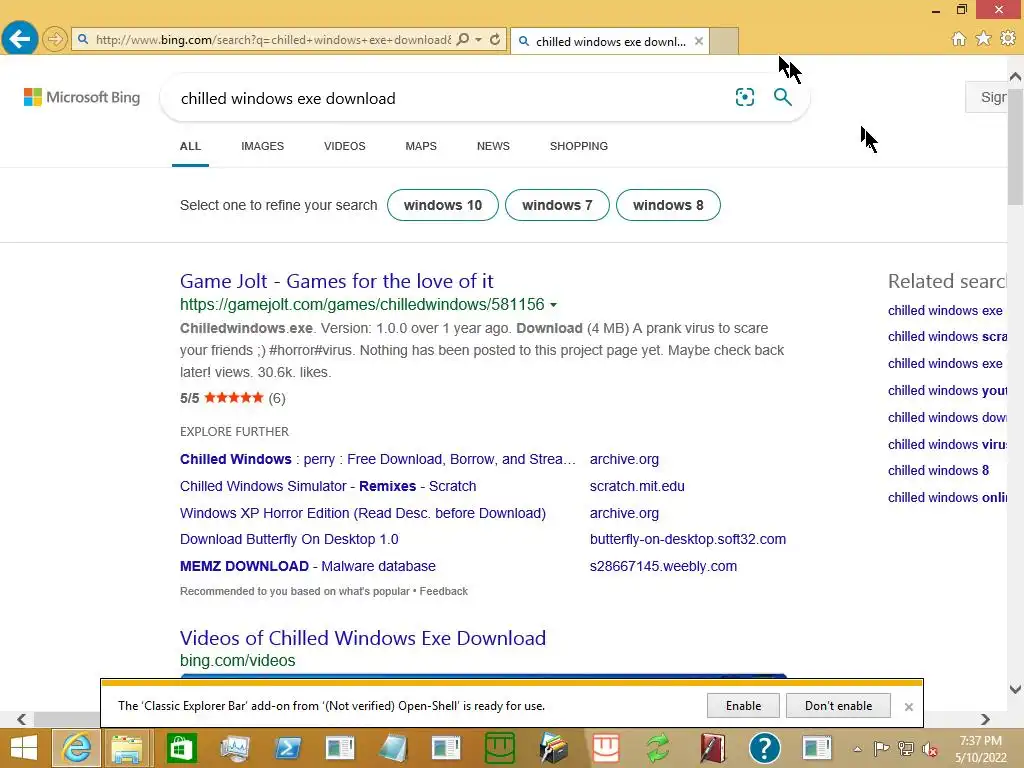
Task: Switch to the IMAGES tab
Action: 263,146
